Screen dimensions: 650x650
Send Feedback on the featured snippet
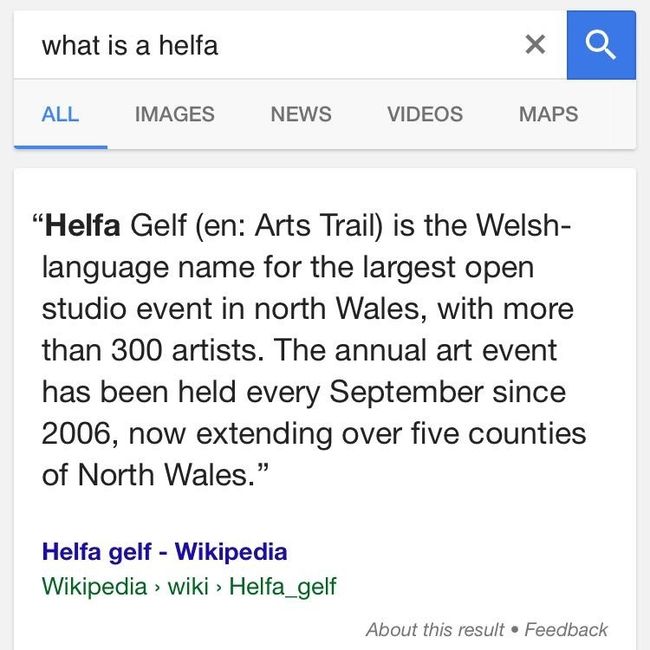click(566, 629)
